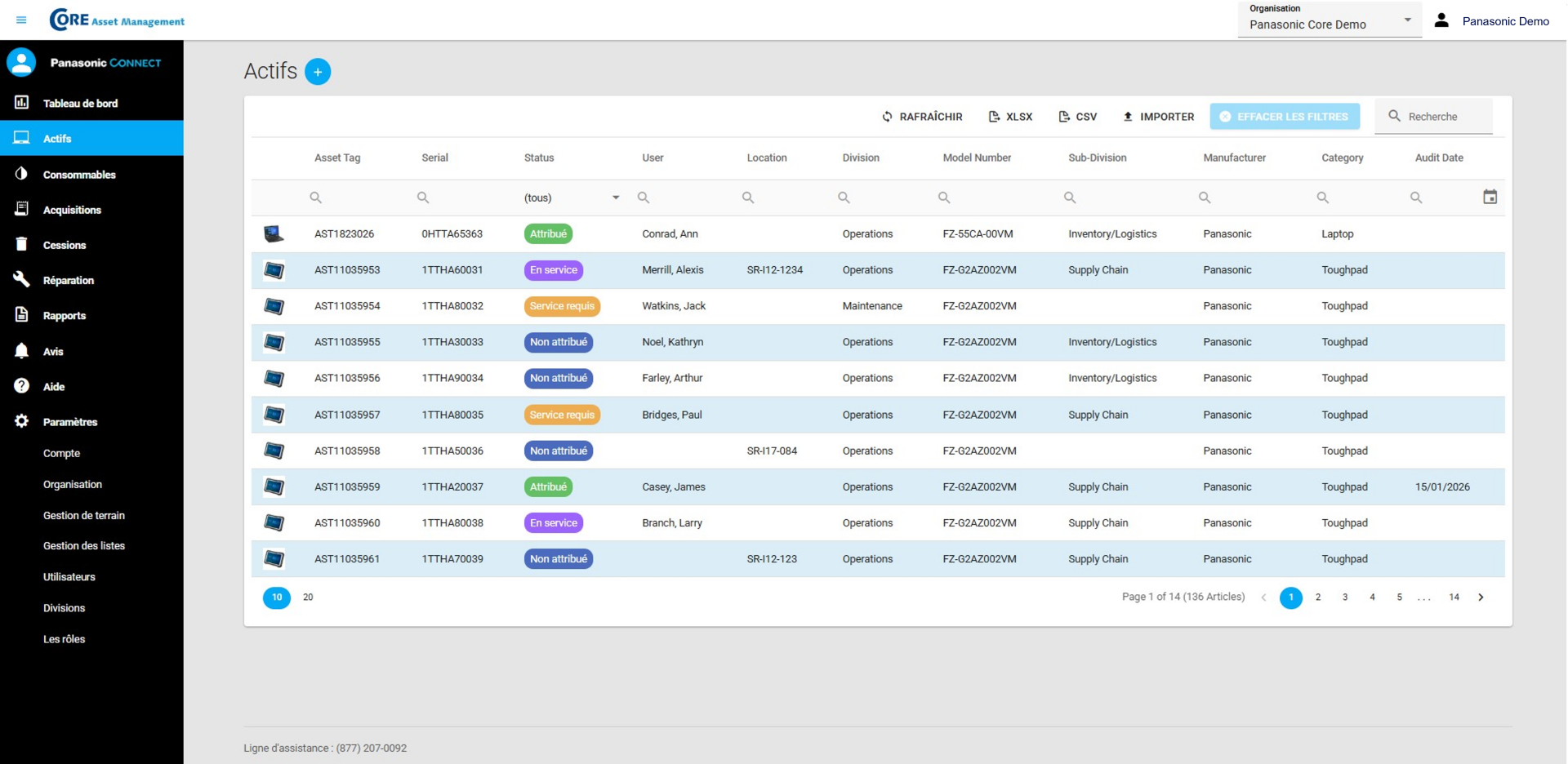Viewport: 1568px width, 764px height.
Task: Click the Consommables sidebar icon
Action: [22, 174]
